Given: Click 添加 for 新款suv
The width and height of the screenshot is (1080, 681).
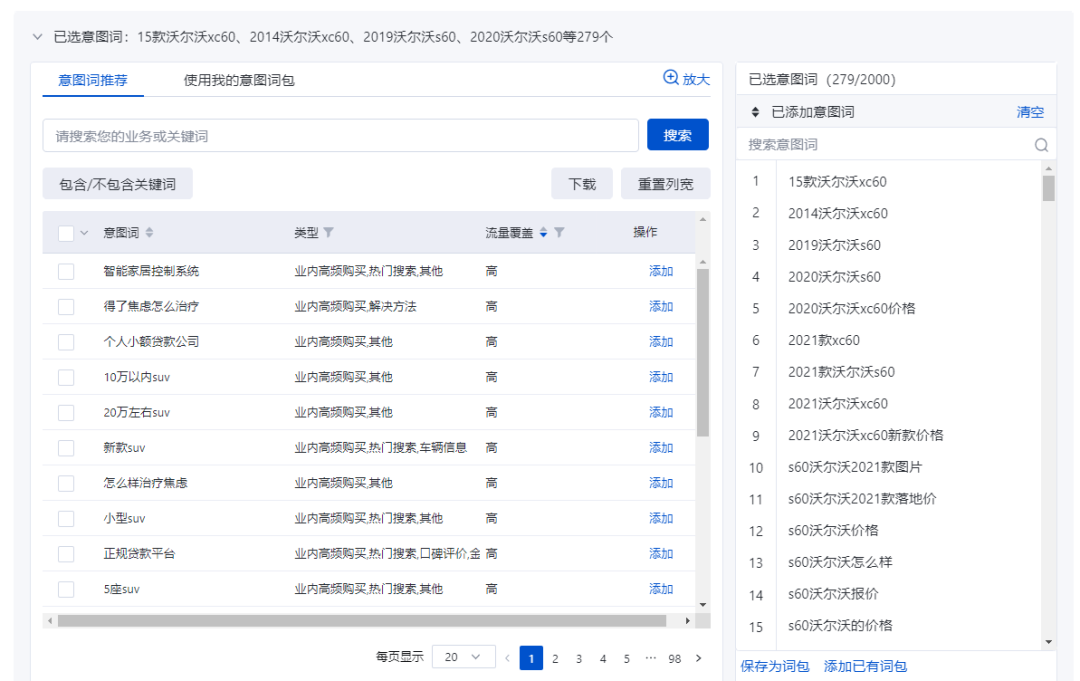Looking at the screenshot, I should 661,448.
